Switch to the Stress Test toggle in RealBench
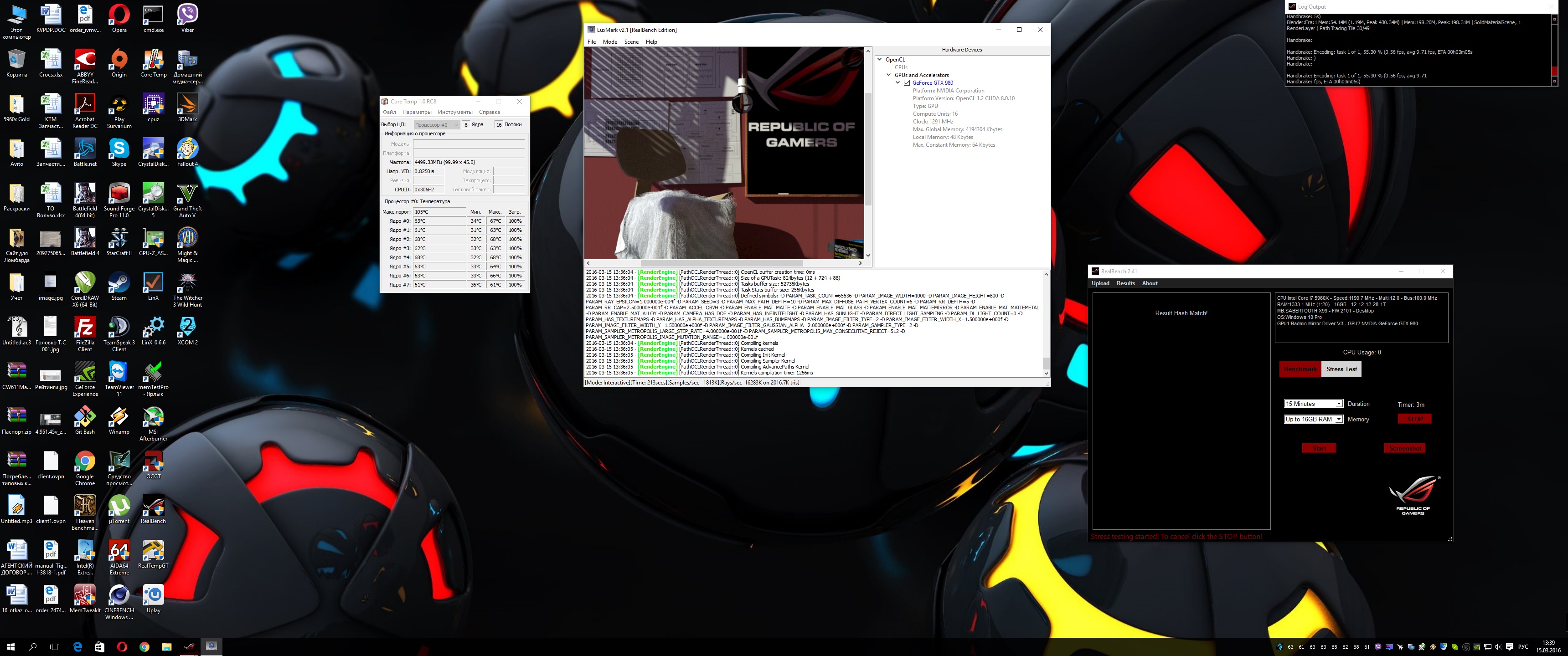This screenshot has width=1568, height=656. click(x=1341, y=369)
